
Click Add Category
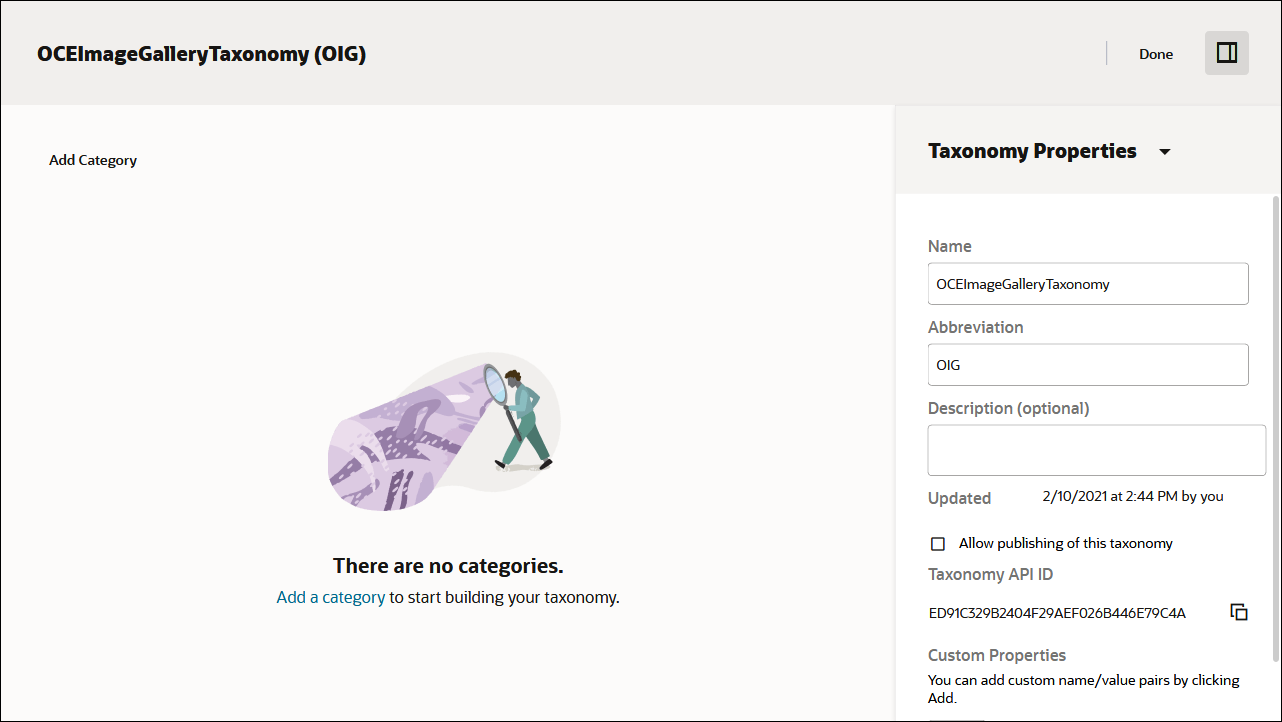[92, 159]
